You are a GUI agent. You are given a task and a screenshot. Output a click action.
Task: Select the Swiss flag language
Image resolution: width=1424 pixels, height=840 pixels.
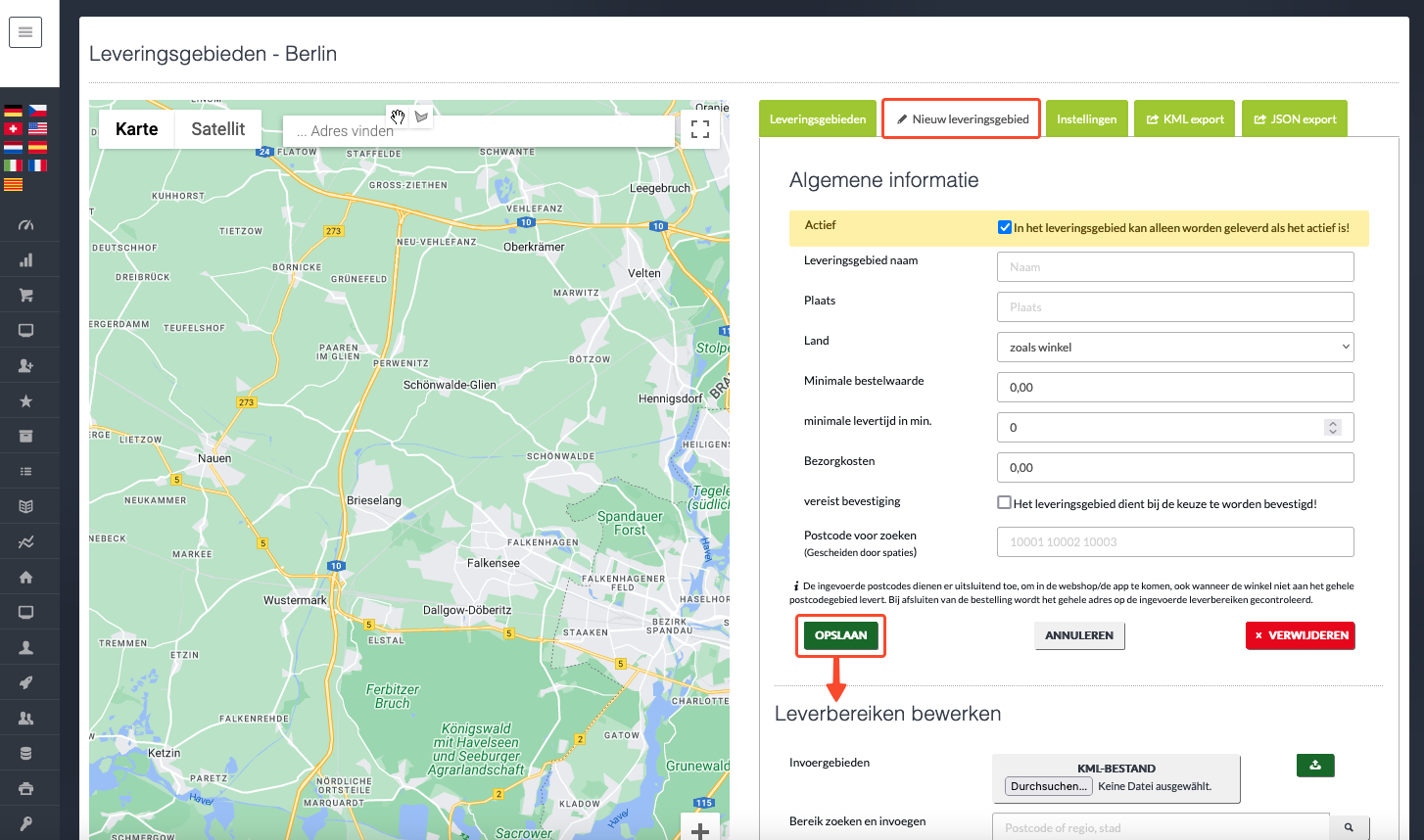pos(13,129)
